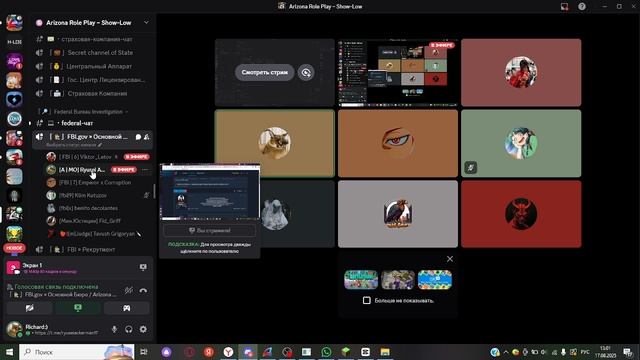Mute the microphone in the user panel
The image size is (640, 360).
point(114,329)
